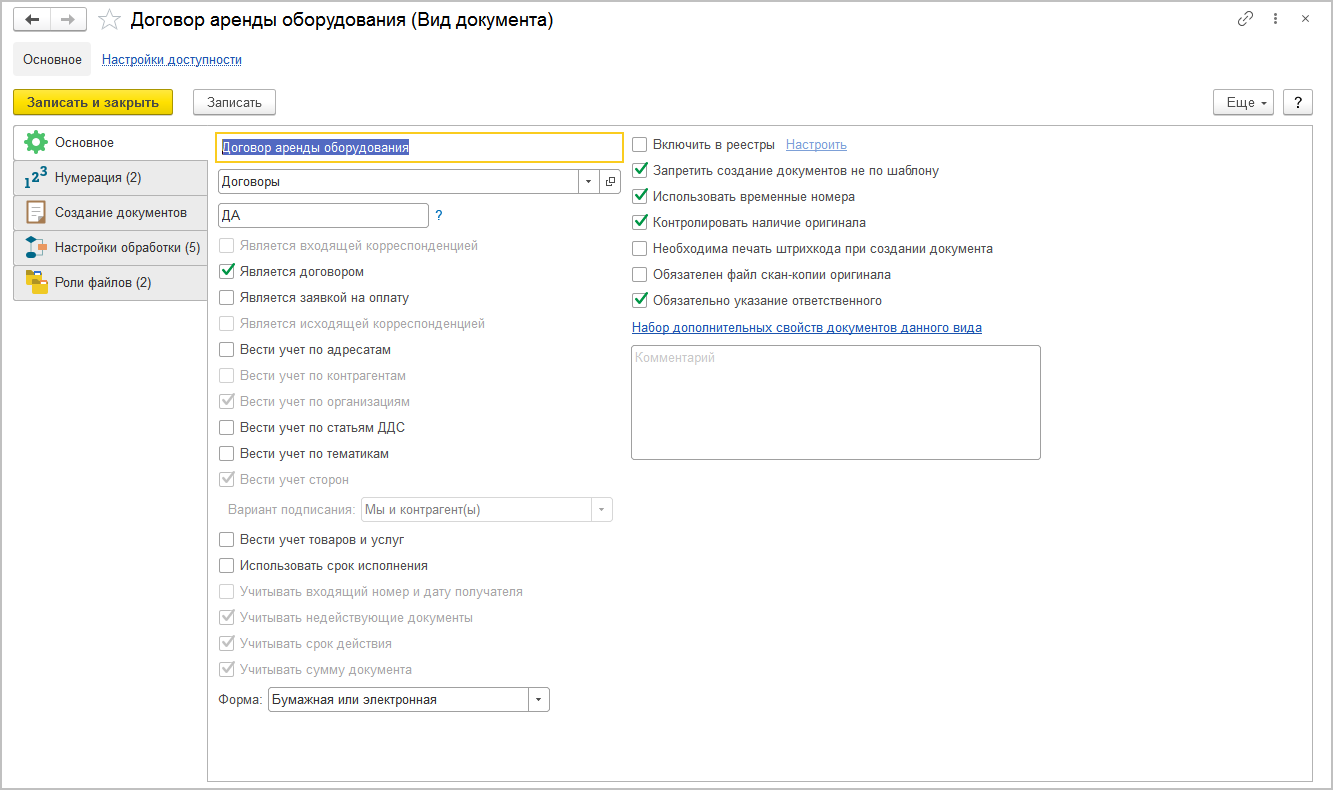Open Набор дополнительных свойств link
This screenshot has width=1333, height=790.
[x=806, y=327]
